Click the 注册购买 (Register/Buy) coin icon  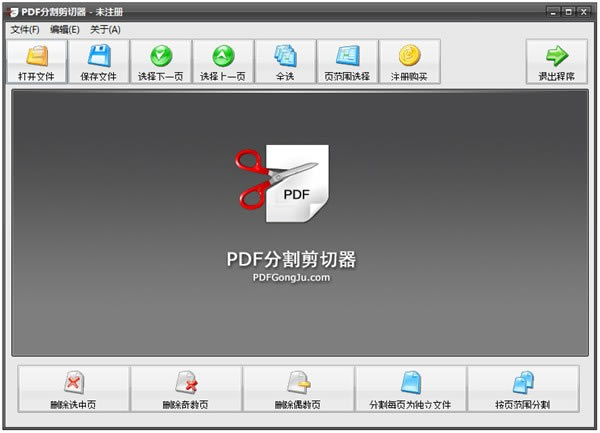(x=409, y=56)
